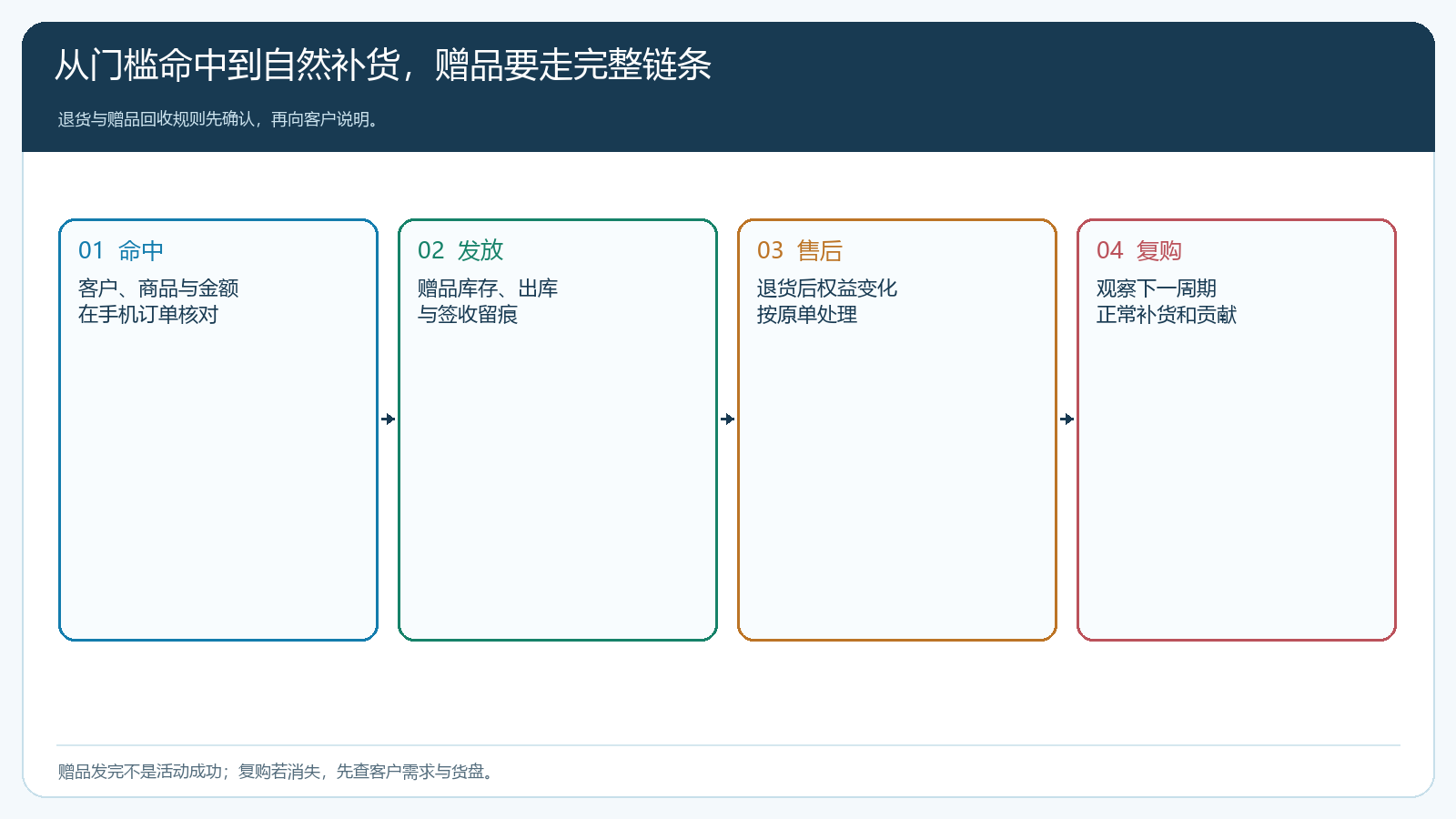Image resolution: width=1456 pixels, height=819 pixels.
Task: Select the 01 命中 card heading
Action: [x=121, y=250]
